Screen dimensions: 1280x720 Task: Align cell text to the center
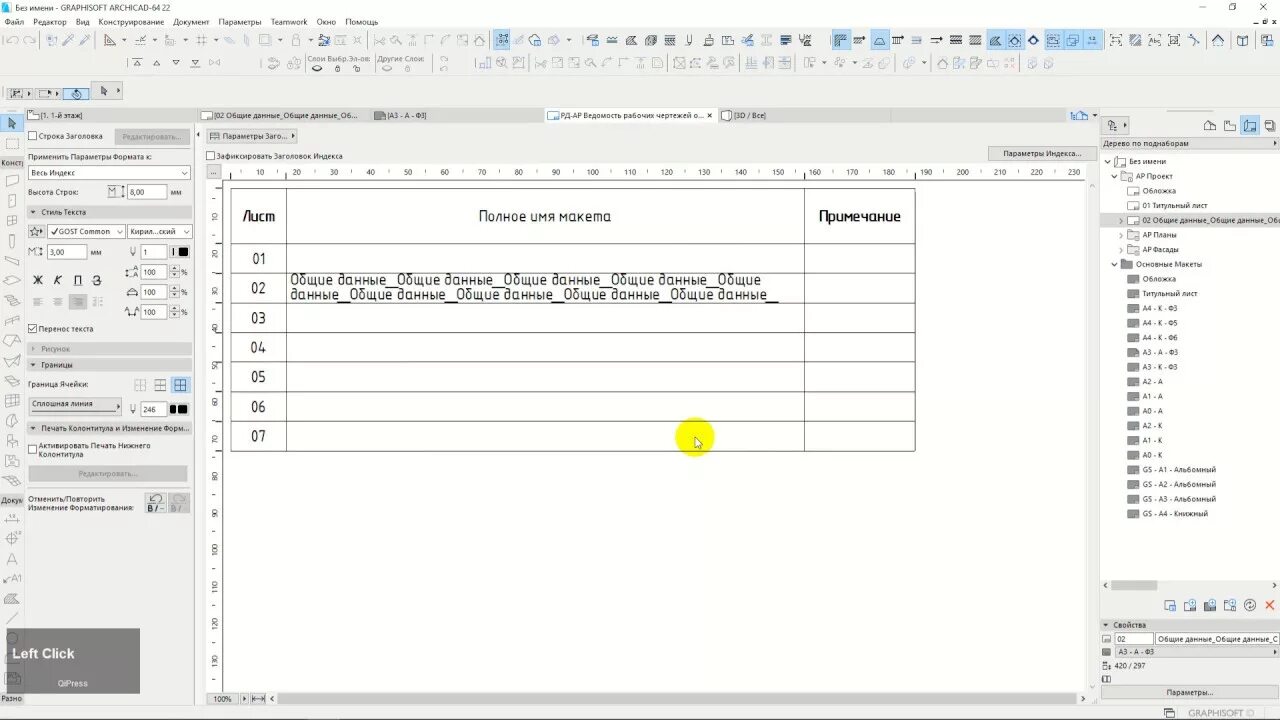[x=58, y=302]
